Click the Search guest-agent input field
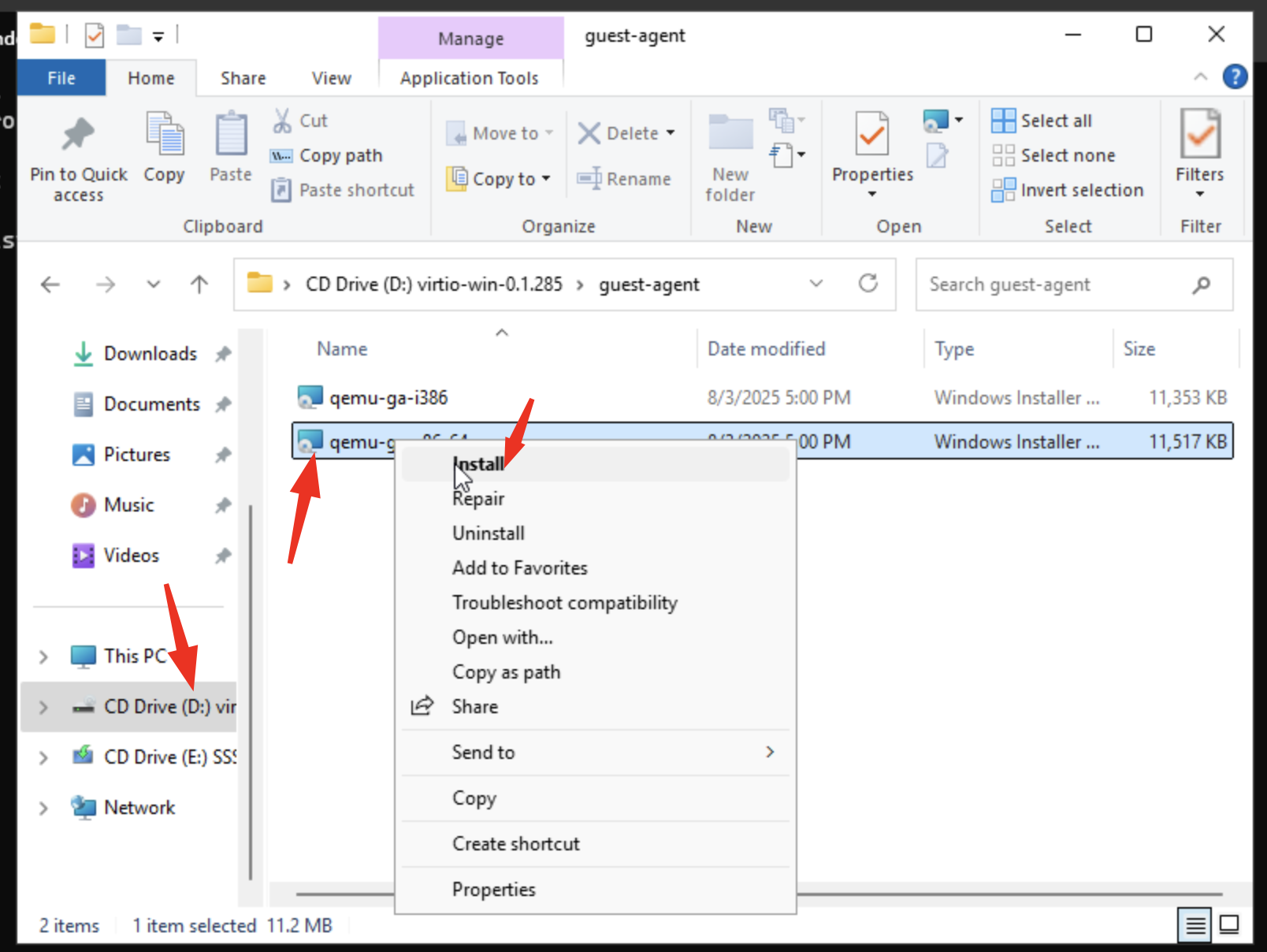The image size is (1267, 952). point(1056,284)
